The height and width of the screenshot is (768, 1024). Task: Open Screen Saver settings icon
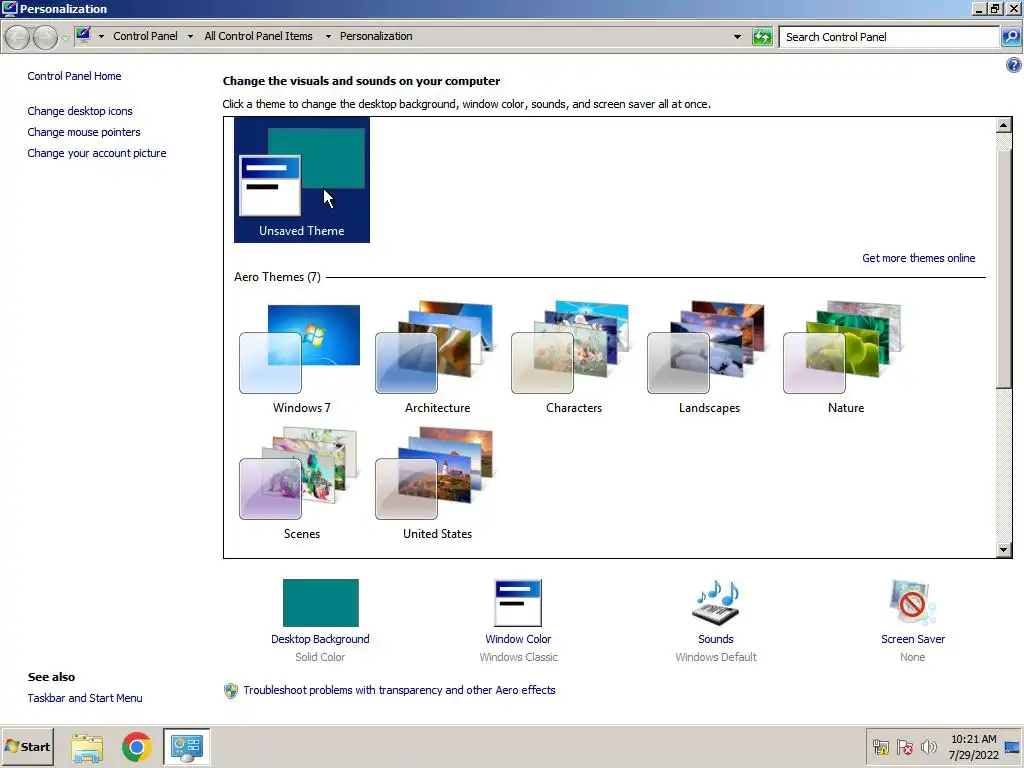tap(912, 603)
